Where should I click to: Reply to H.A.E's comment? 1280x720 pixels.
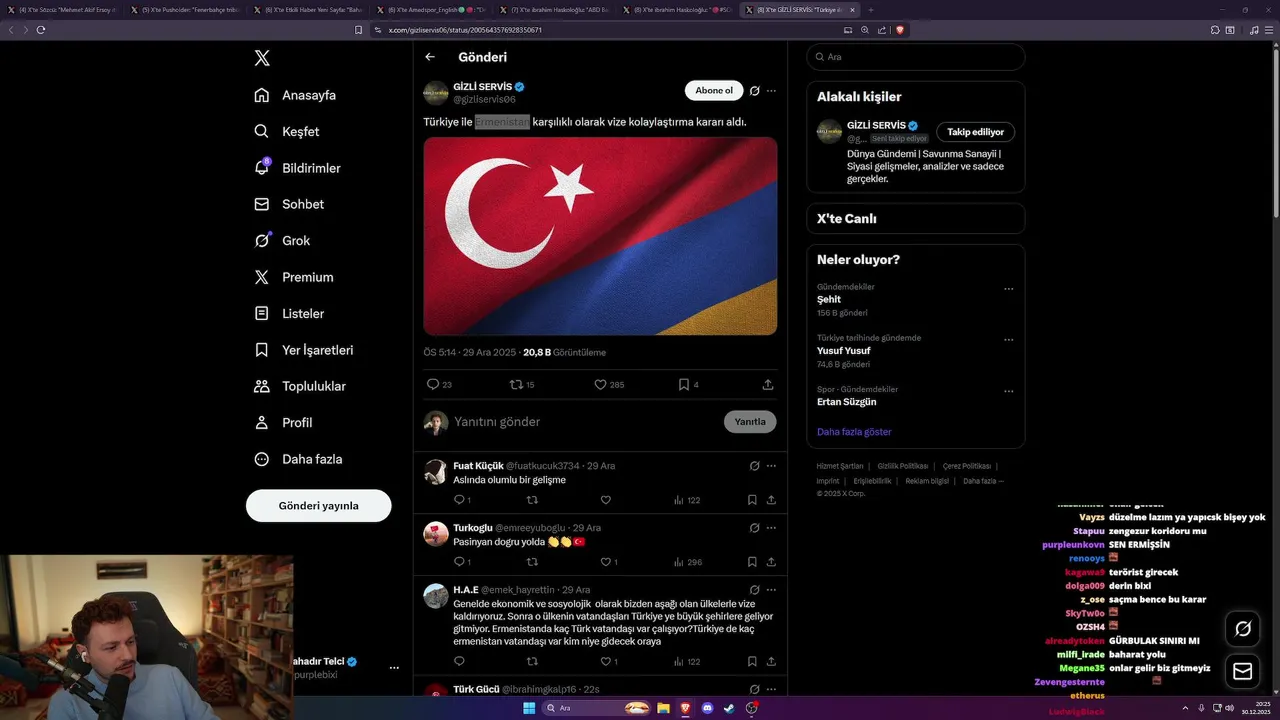click(x=459, y=662)
